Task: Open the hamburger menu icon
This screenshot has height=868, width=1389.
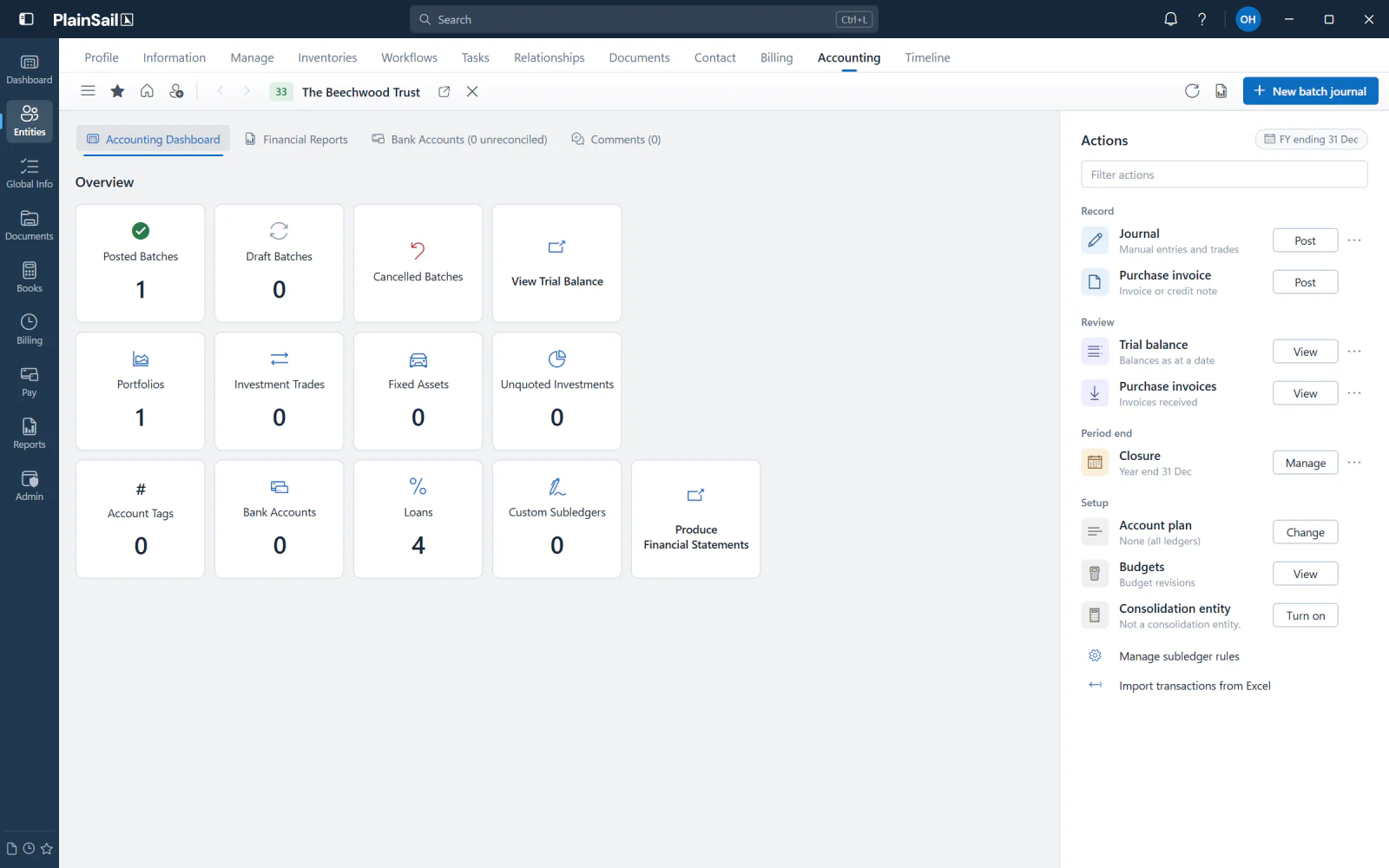Action: coord(88,91)
